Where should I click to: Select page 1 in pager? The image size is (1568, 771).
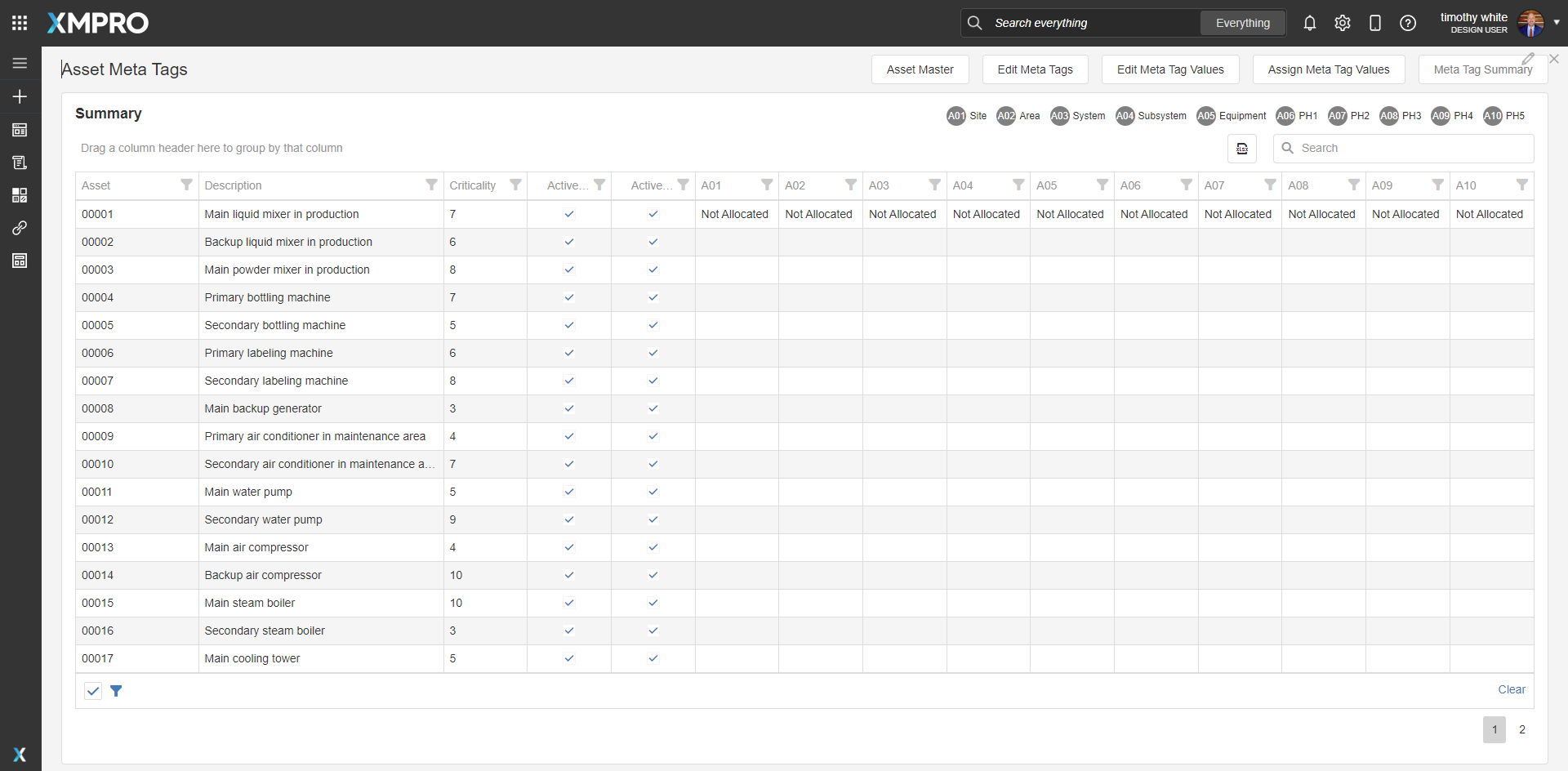point(1494,729)
